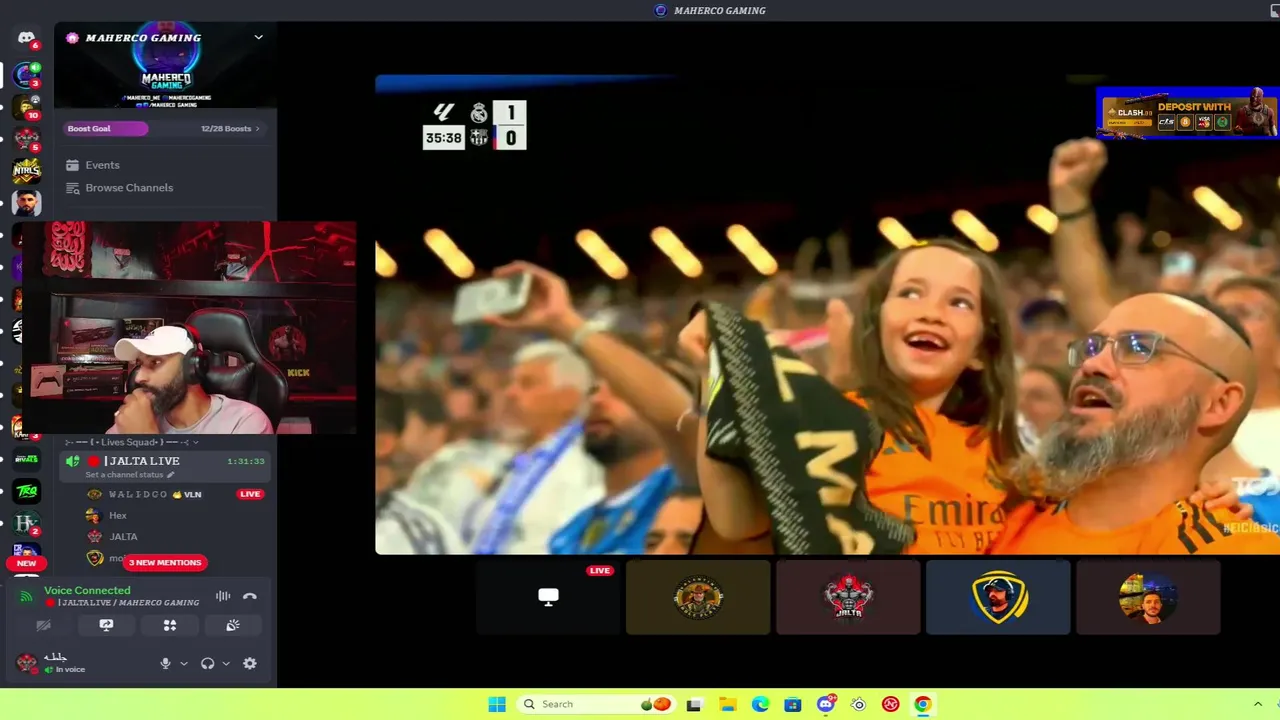Share your screen button in voice panel
The image size is (1280, 720).
point(106,625)
